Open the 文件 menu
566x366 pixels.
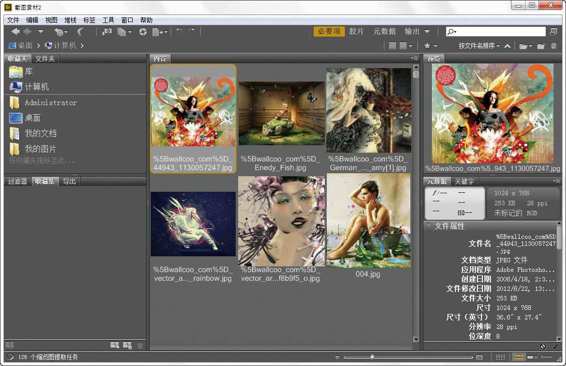tap(13, 20)
